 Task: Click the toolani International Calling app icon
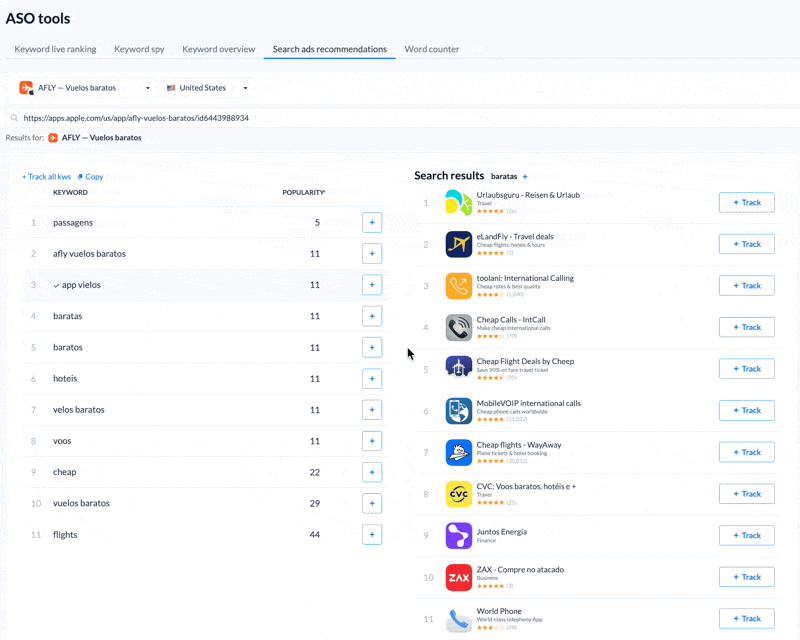coord(458,286)
